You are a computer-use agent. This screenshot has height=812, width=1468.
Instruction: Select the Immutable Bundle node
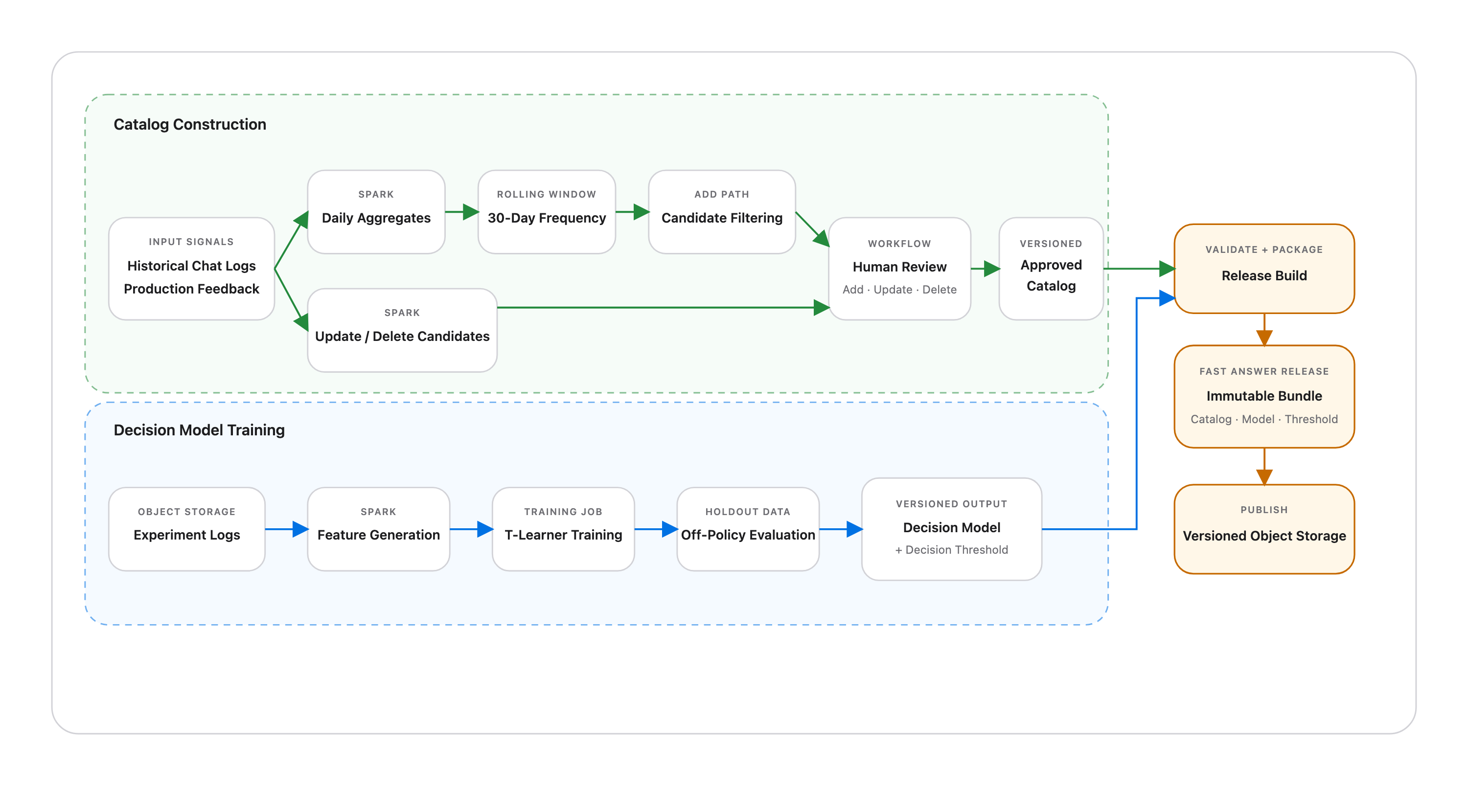[1264, 396]
